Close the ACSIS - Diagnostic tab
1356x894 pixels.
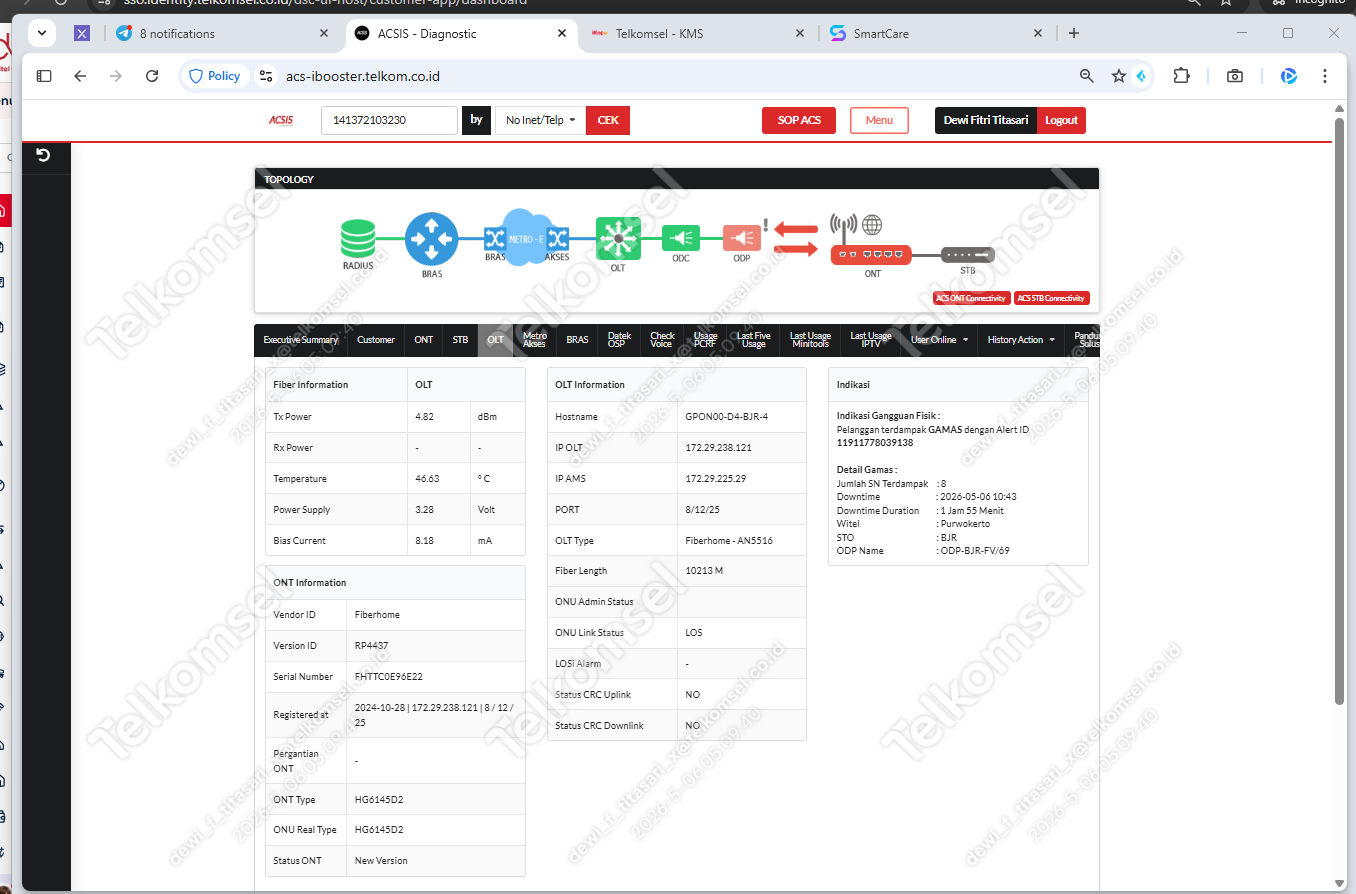pos(562,33)
